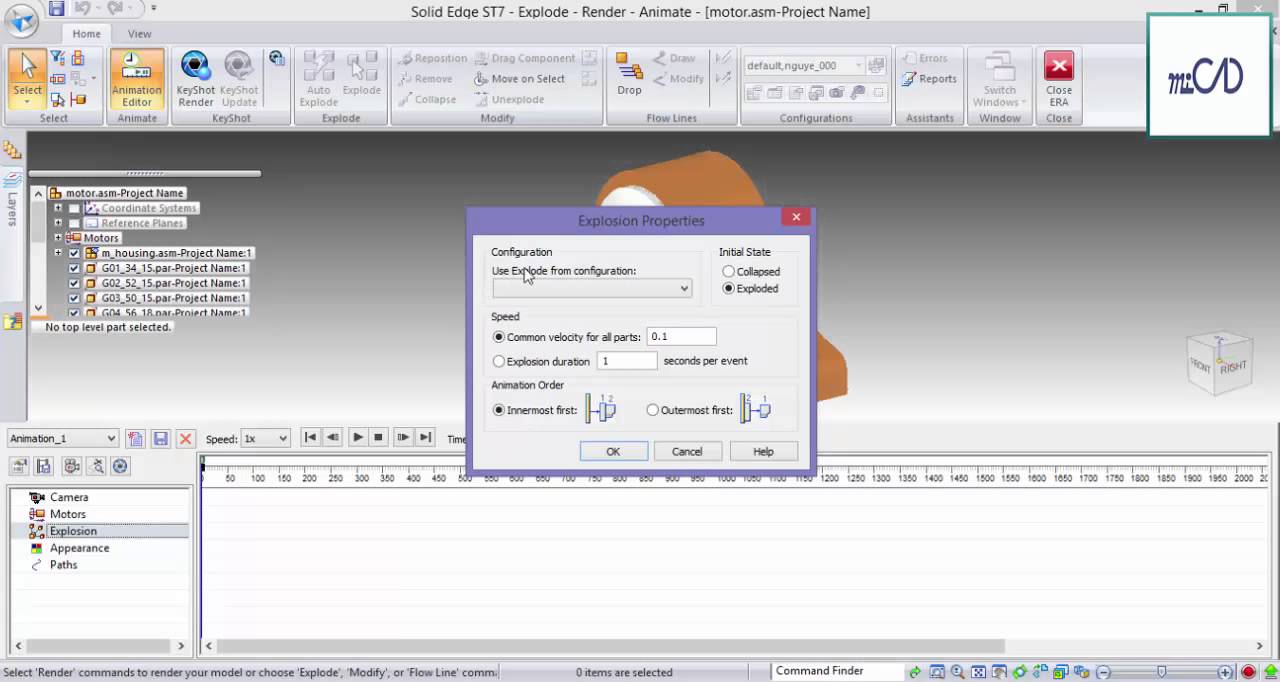
Task: Click the animation properties icon
Action: (x=19, y=466)
